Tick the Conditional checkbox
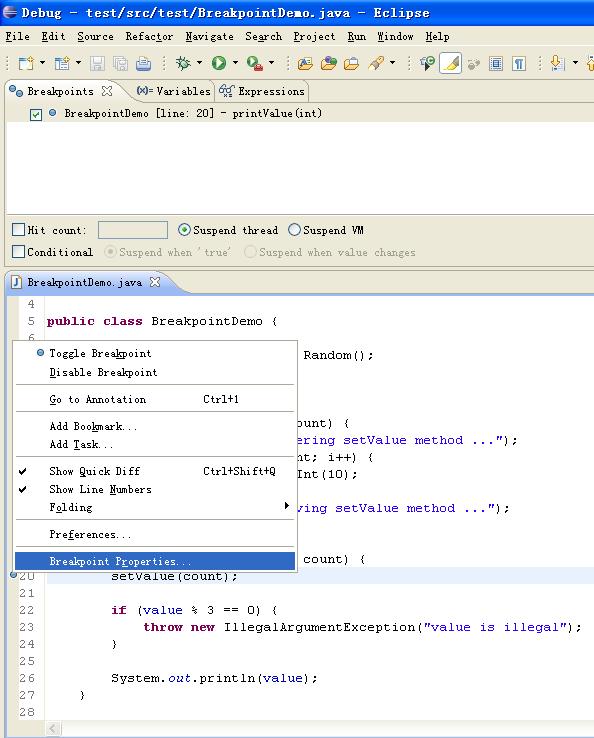 [x=18, y=251]
